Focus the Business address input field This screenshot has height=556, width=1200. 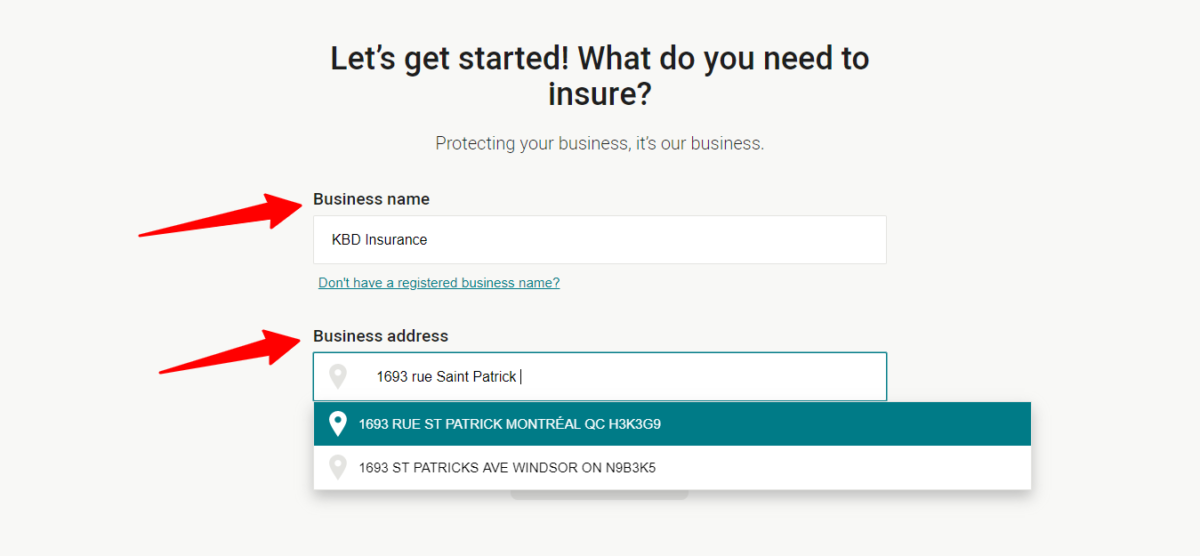coord(600,377)
